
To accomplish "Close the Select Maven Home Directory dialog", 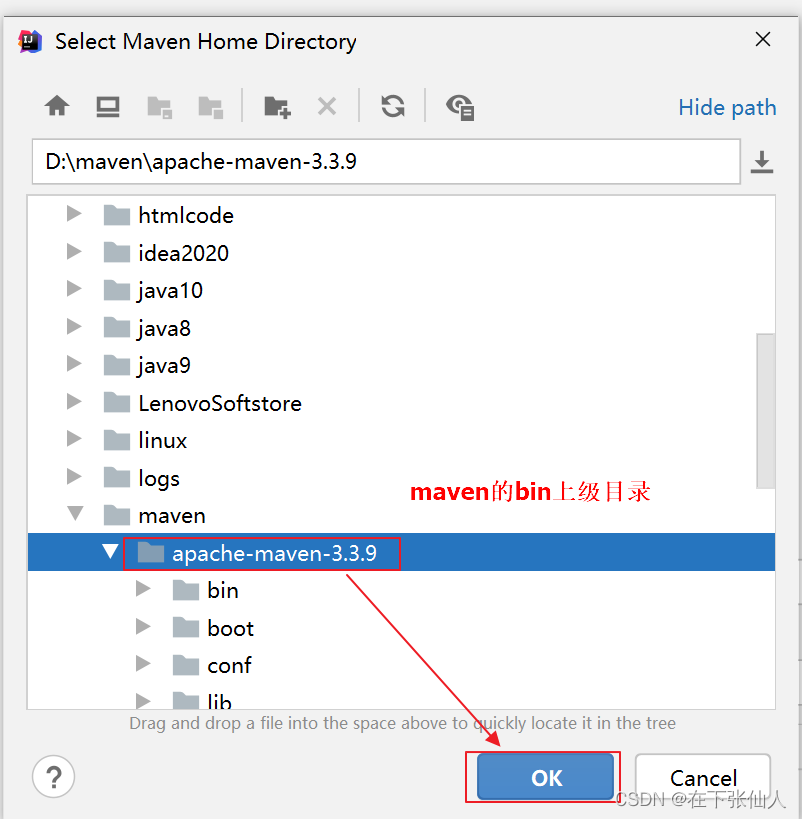I will [763, 39].
